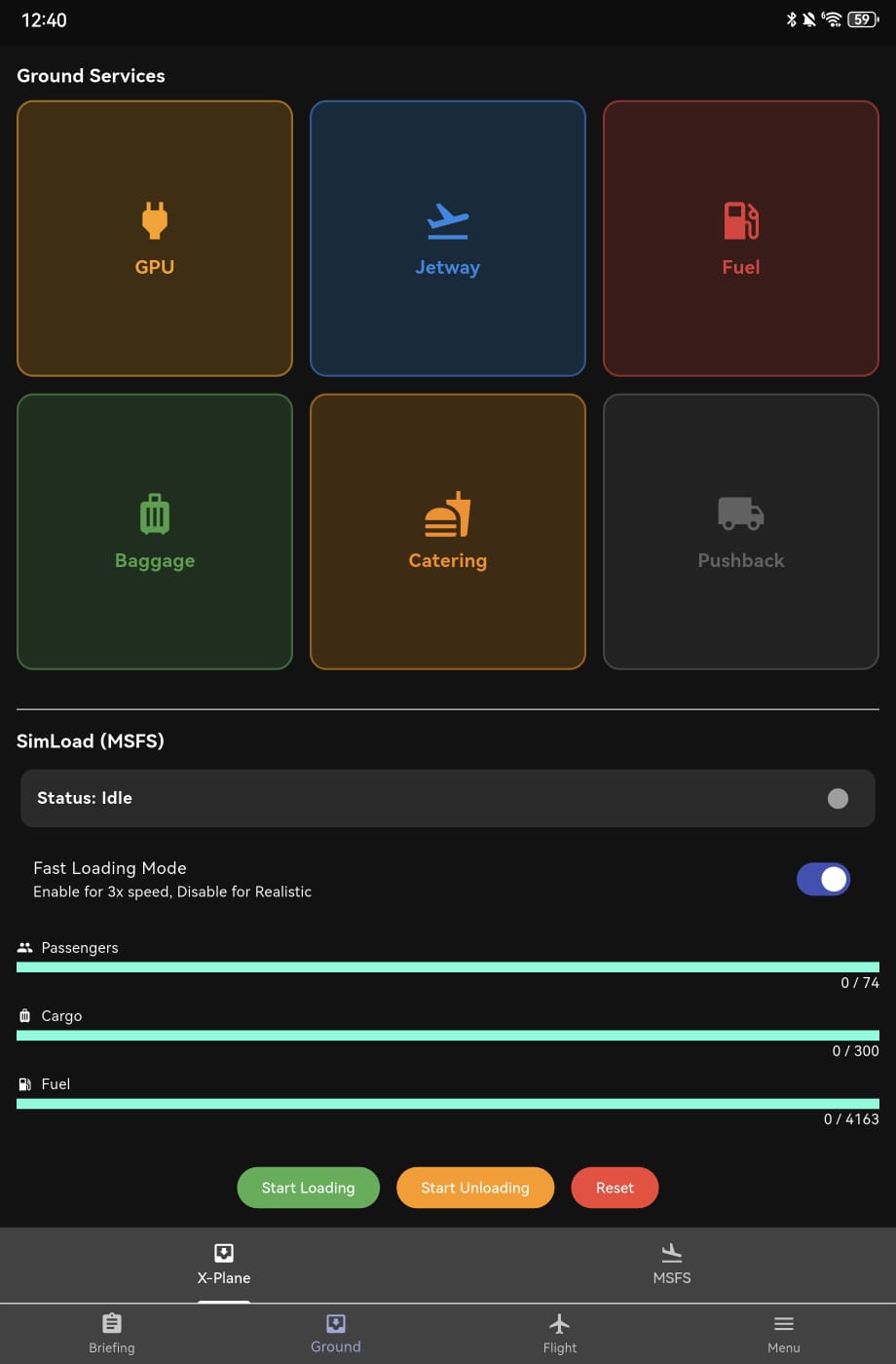Switch to the MSFS tab
Viewport: 896px width, 1364px height.
pyautogui.click(x=672, y=1264)
